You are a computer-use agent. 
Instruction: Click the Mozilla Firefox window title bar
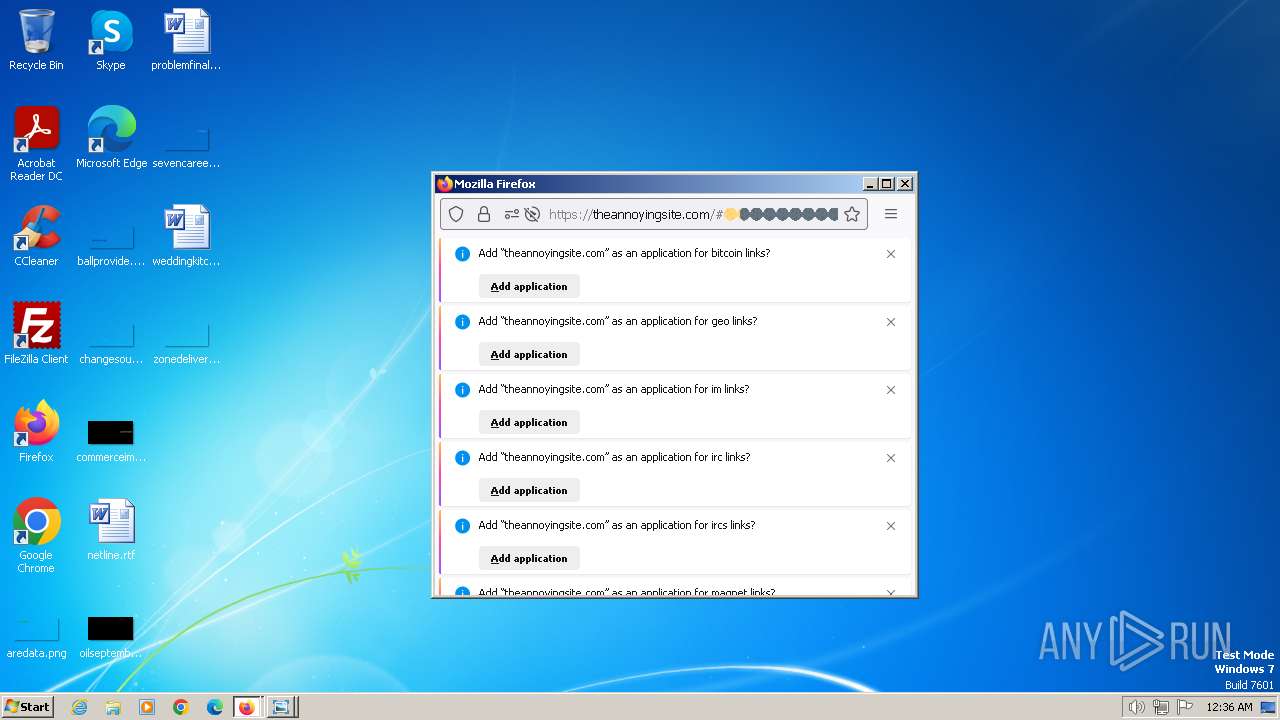pyautogui.click(x=650, y=184)
